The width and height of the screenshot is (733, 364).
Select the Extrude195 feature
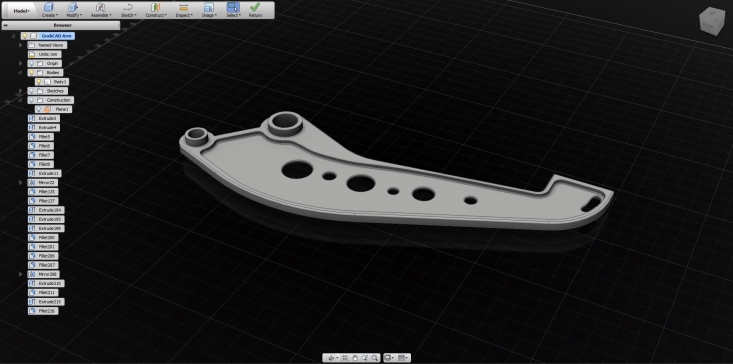(x=47, y=219)
